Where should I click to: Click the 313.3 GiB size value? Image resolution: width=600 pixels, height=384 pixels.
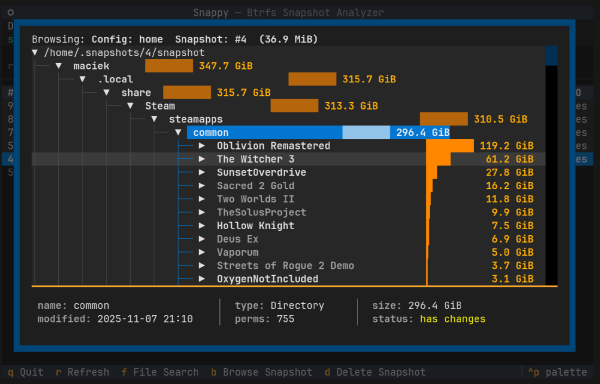coord(351,106)
